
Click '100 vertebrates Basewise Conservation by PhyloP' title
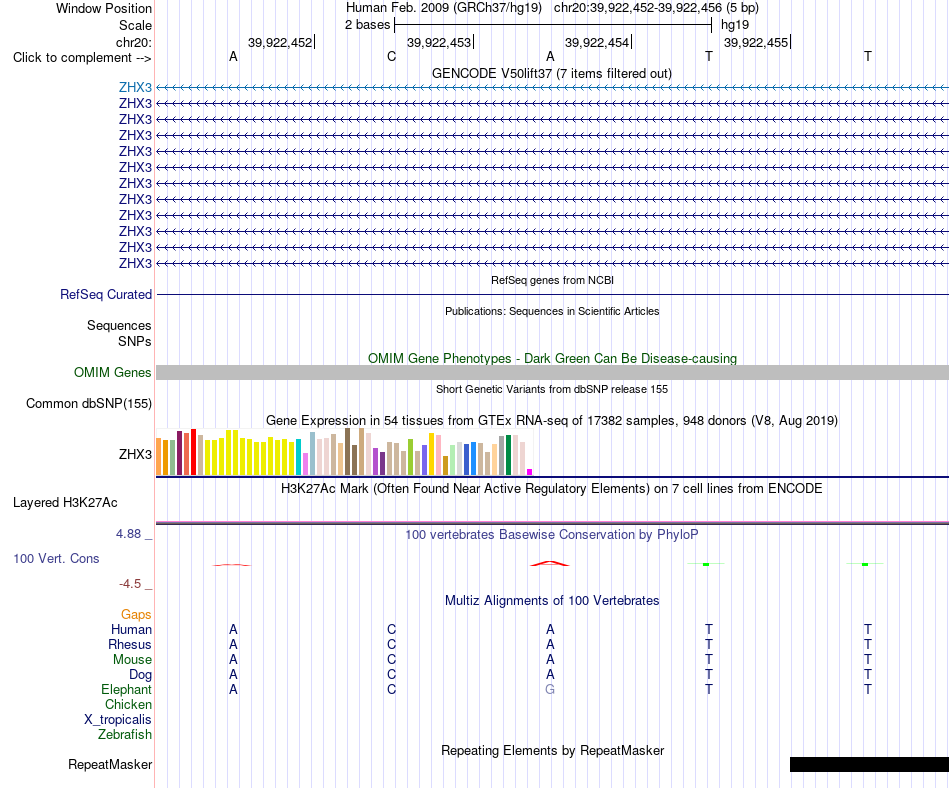pos(551,535)
